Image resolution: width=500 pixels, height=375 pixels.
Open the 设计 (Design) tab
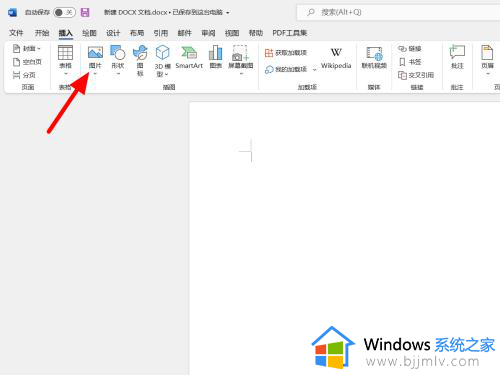click(x=113, y=33)
